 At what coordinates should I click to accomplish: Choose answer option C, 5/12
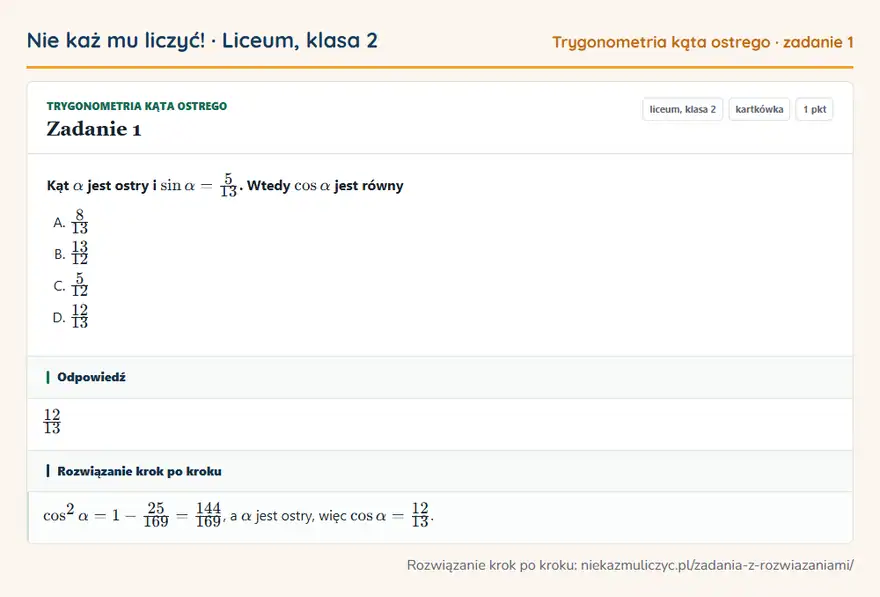[x=71, y=286]
